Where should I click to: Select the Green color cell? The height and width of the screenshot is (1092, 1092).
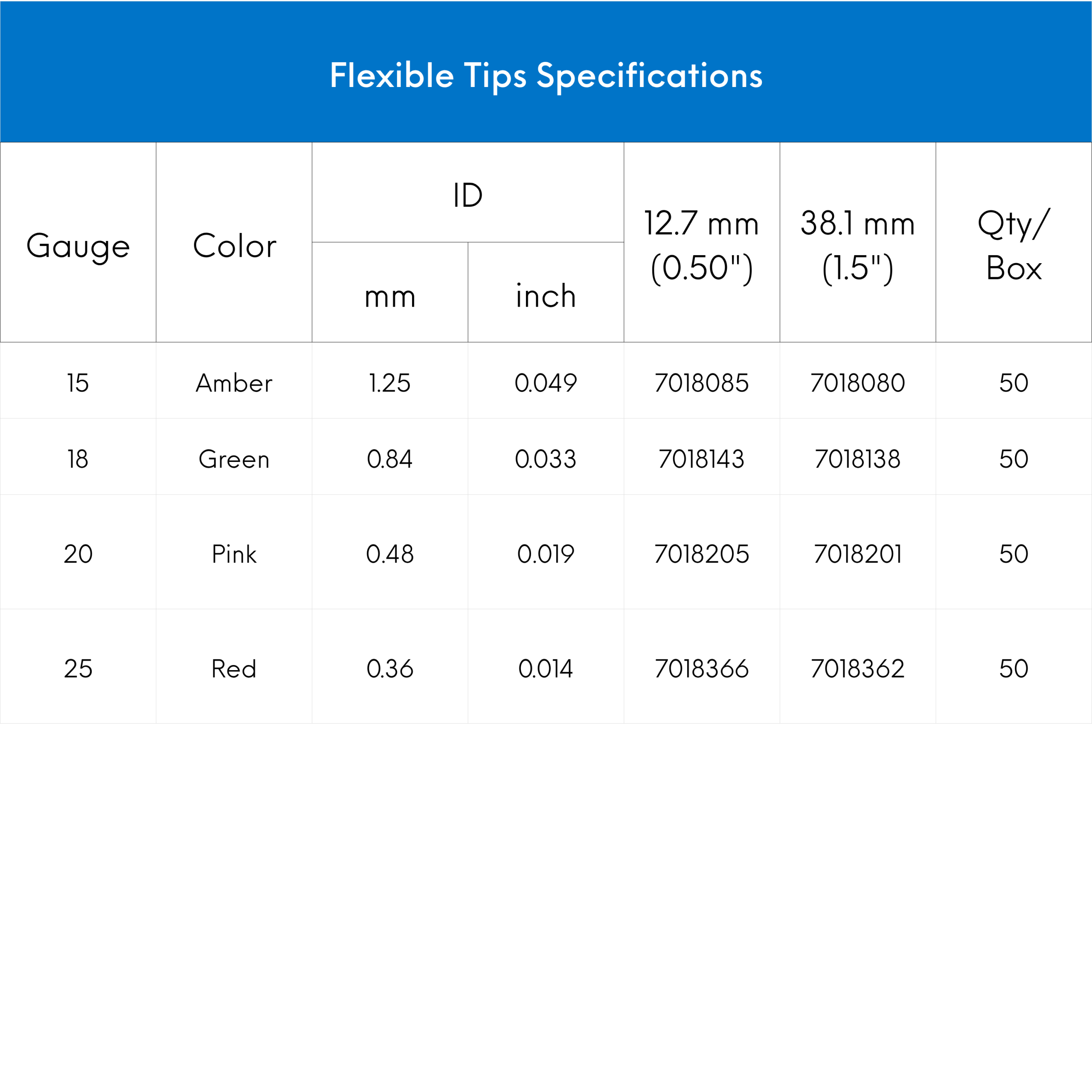pos(234,459)
